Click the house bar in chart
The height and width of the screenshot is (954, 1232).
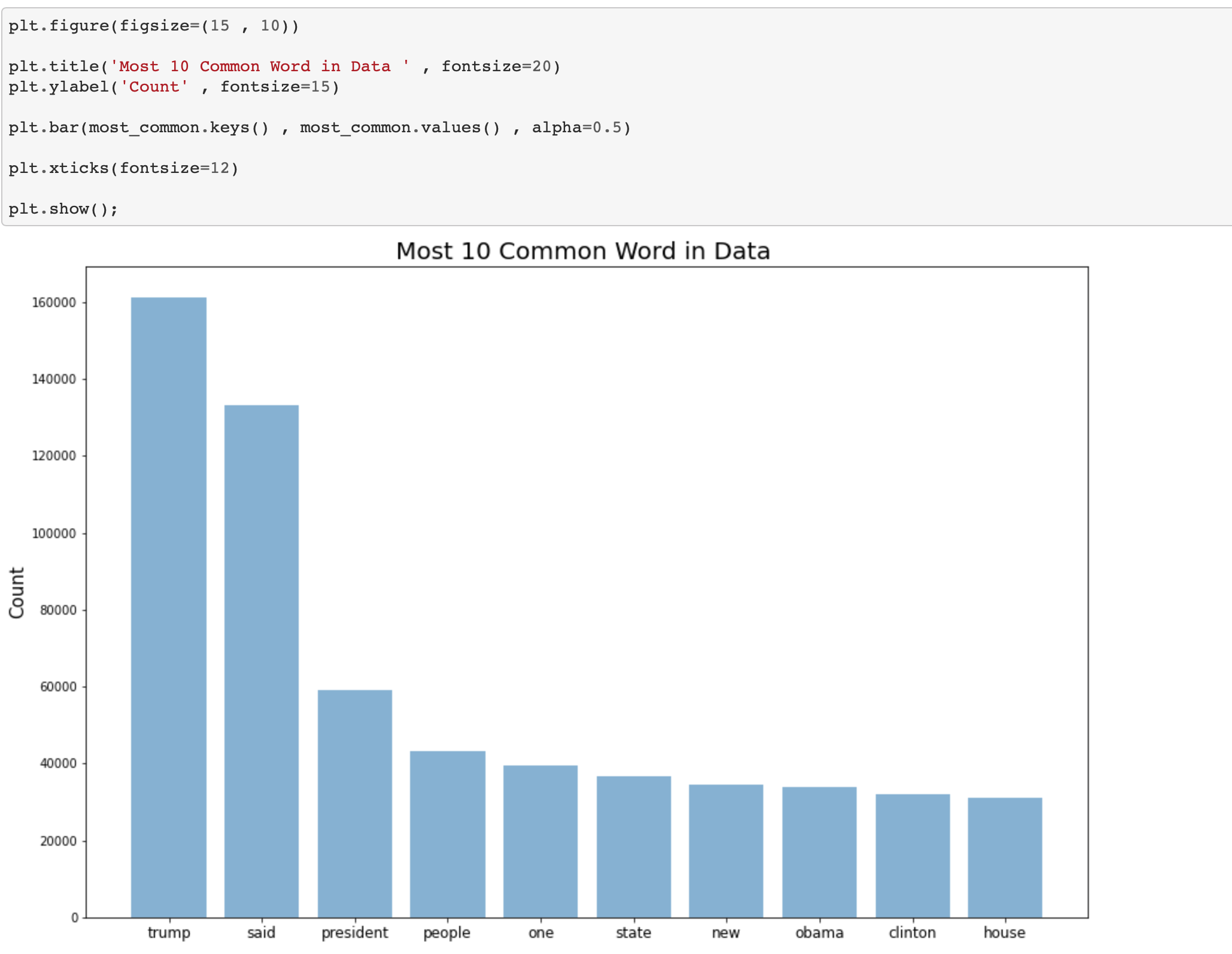1005,858
